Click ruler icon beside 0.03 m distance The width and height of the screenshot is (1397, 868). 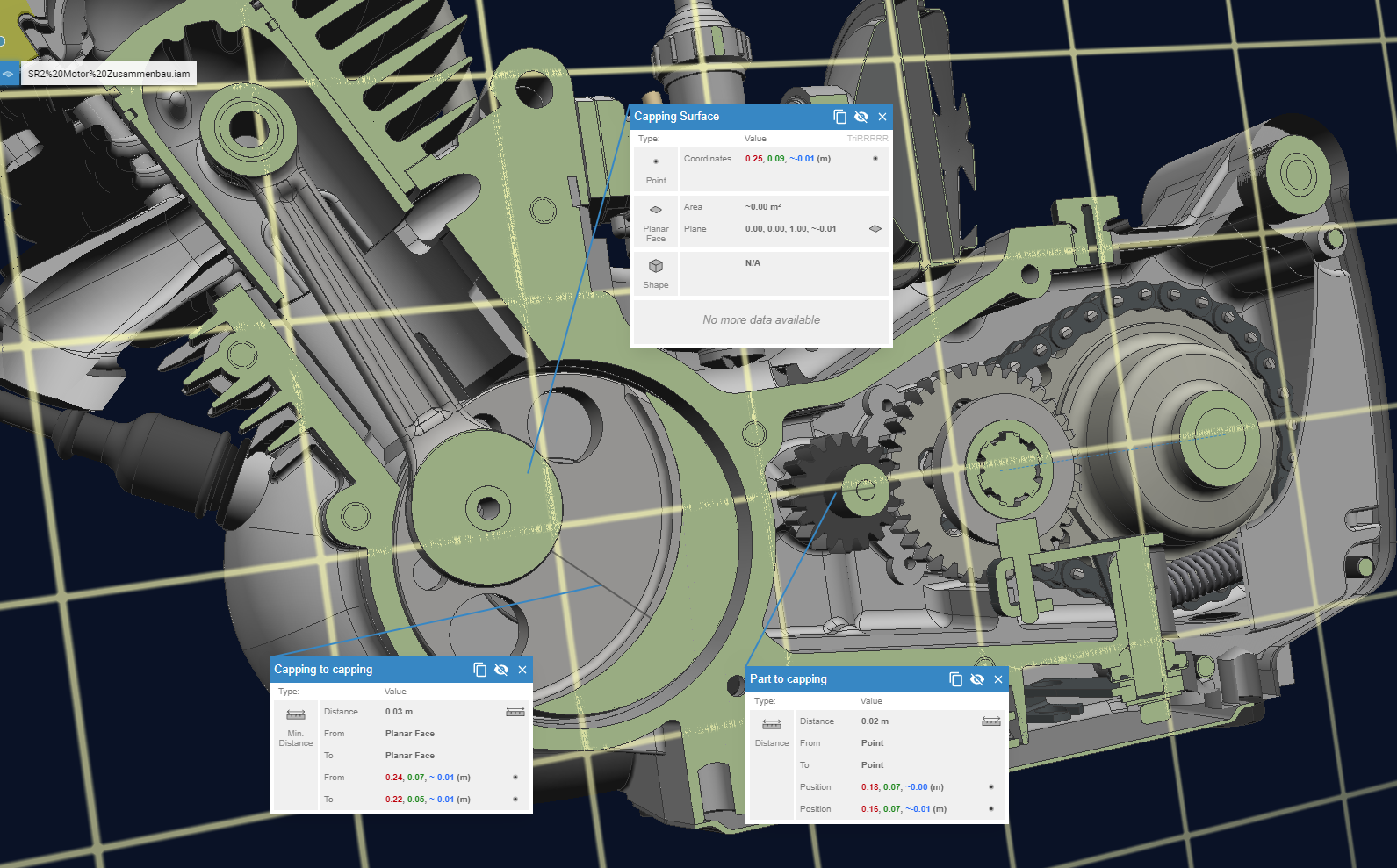tap(515, 712)
